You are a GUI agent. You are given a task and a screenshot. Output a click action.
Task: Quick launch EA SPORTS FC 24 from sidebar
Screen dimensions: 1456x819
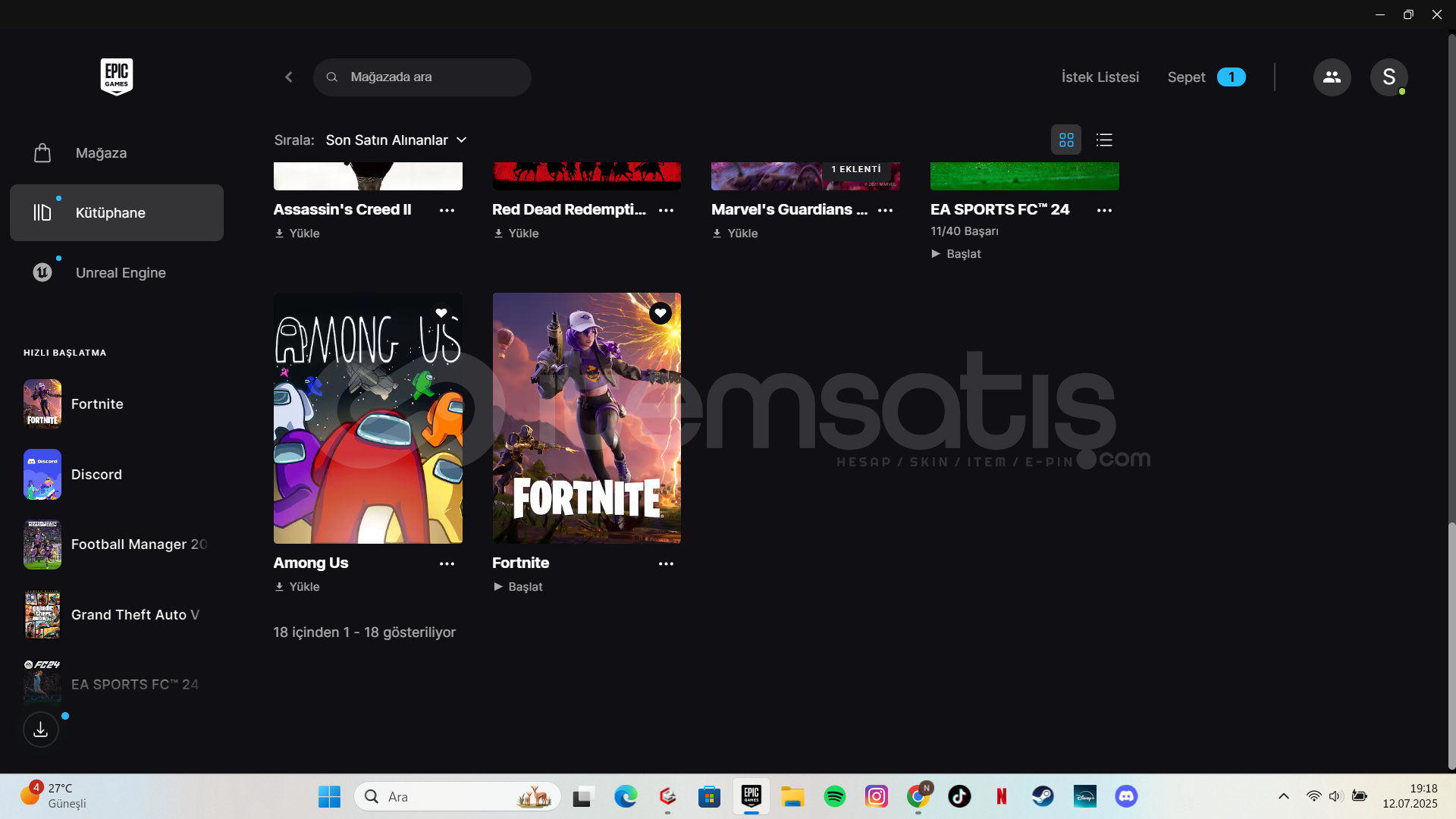[117, 682]
